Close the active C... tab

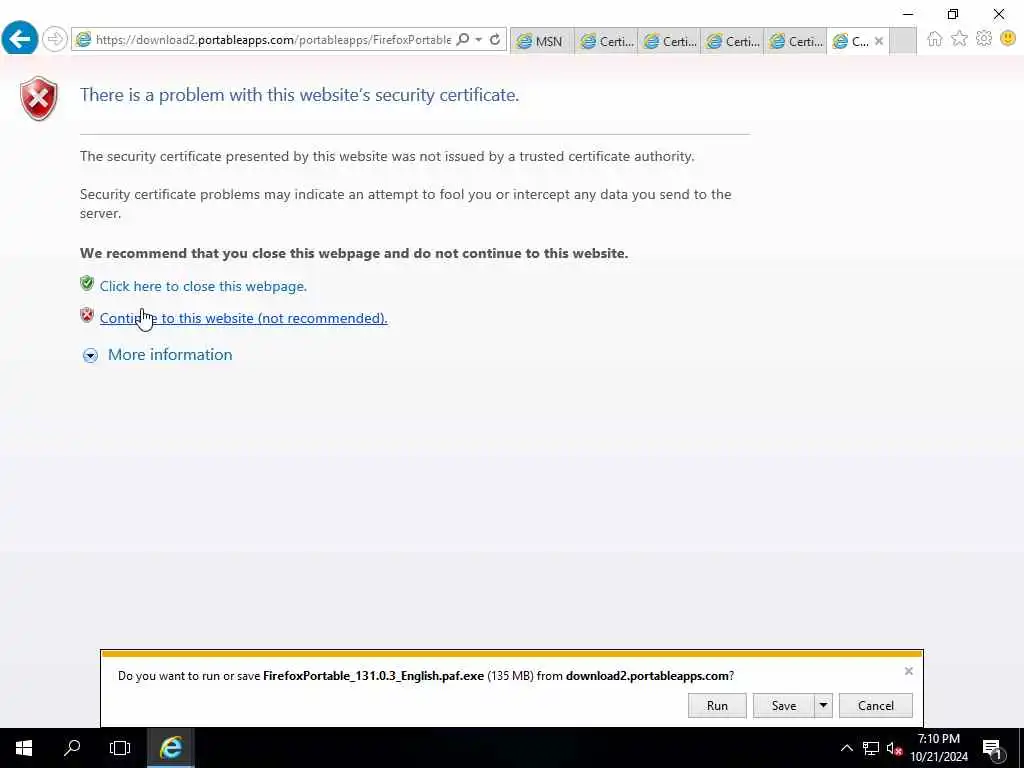coord(879,41)
